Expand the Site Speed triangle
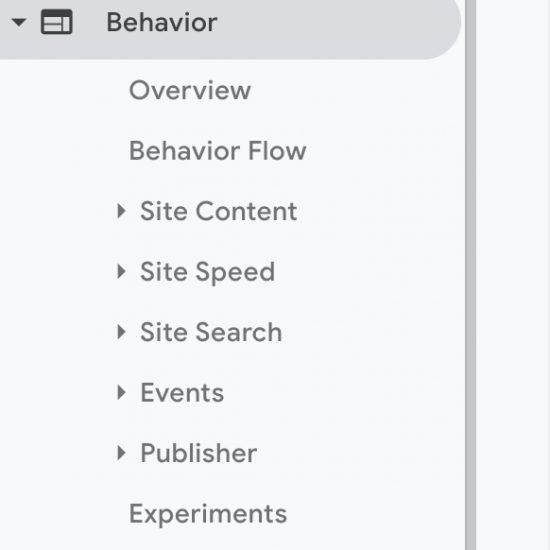The image size is (550, 550). (121, 271)
